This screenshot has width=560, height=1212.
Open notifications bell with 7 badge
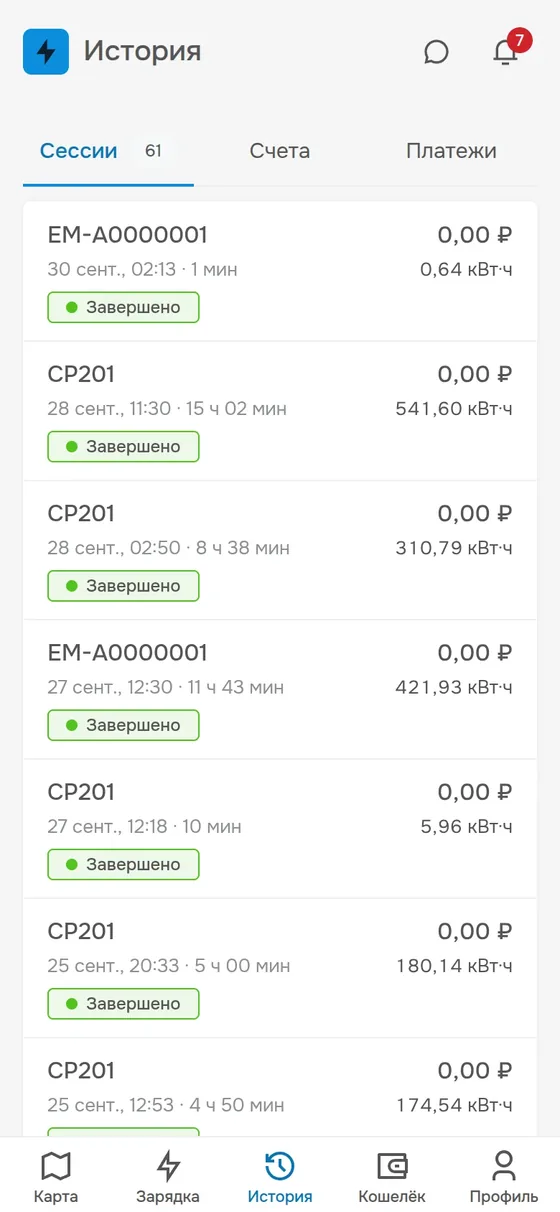[507, 52]
